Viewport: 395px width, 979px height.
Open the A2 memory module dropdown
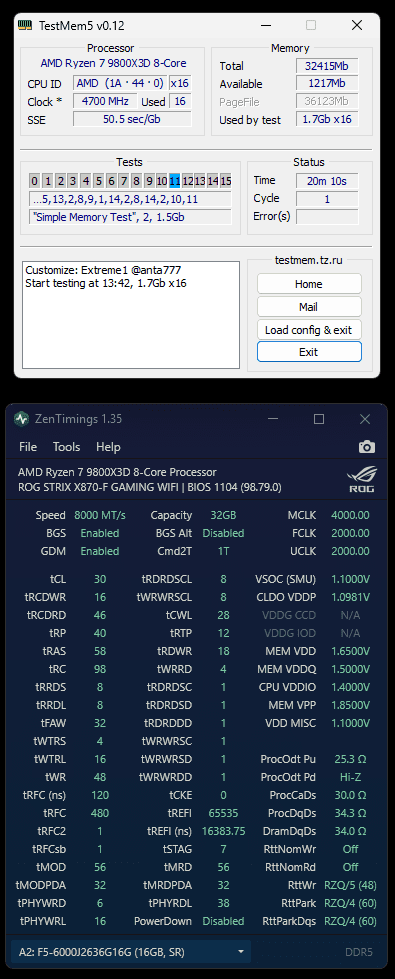pos(131,952)
